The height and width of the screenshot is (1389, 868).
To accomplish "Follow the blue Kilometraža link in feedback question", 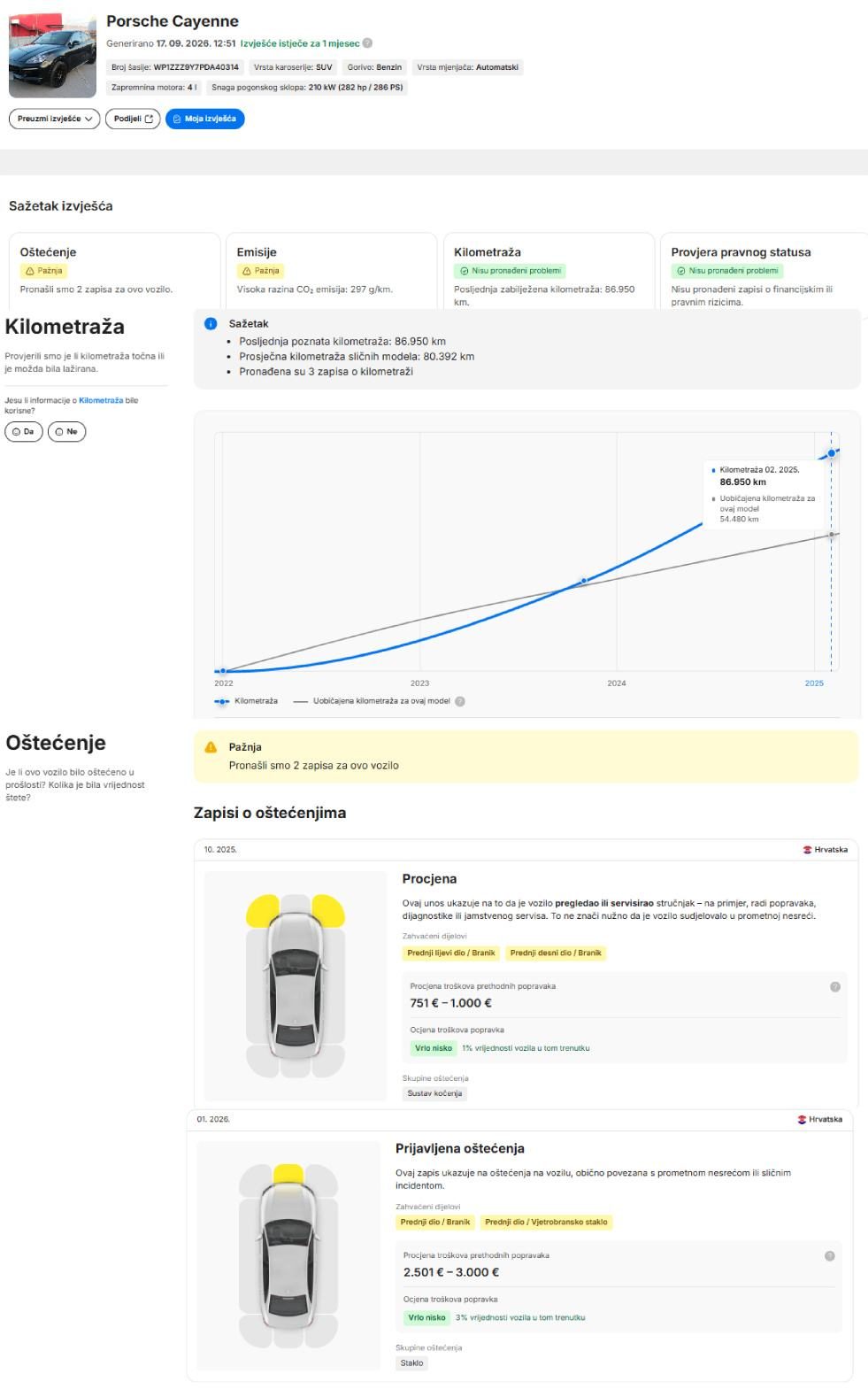I will pyautogui.click(x=101, y=400).
